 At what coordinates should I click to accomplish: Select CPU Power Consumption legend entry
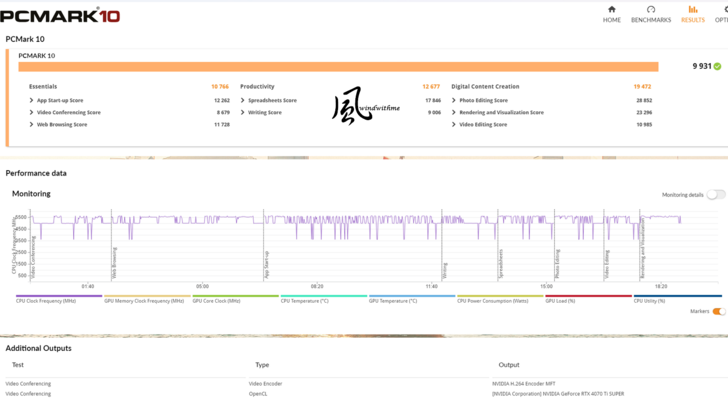(x=490, y=300)
